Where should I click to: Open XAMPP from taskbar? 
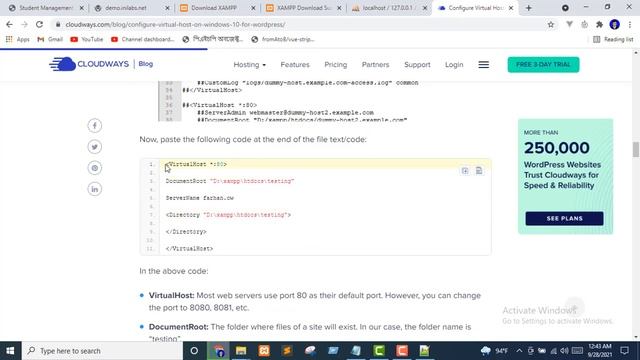[x=264, y=351]
